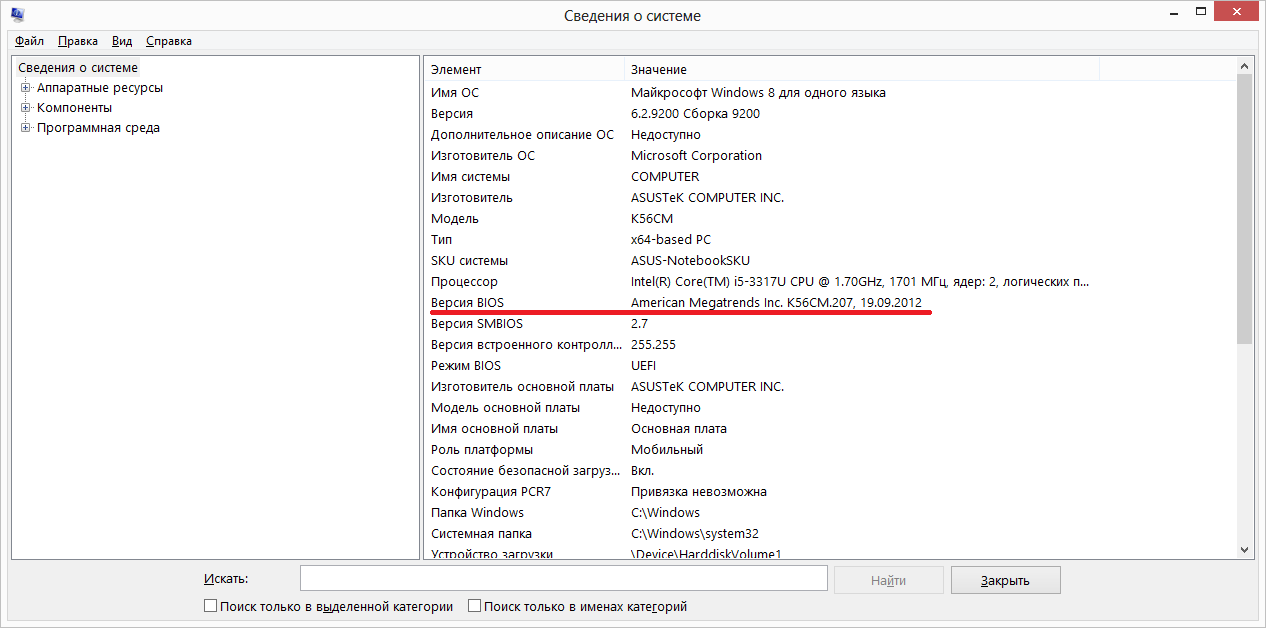
Task: Click the Закрыть button
Action: tap(1005, 578)
